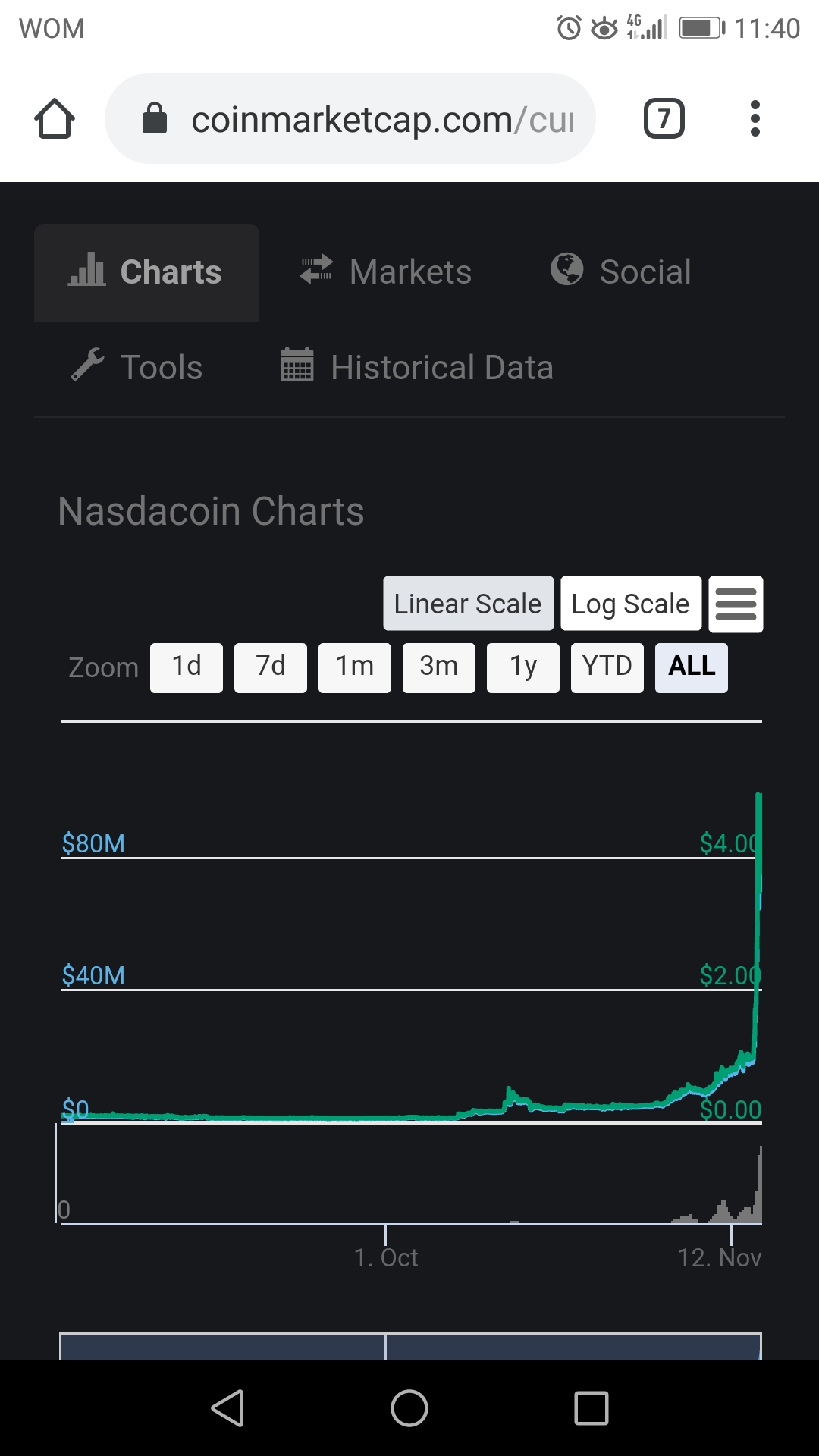Switch chart to Linear Scale

468,604
